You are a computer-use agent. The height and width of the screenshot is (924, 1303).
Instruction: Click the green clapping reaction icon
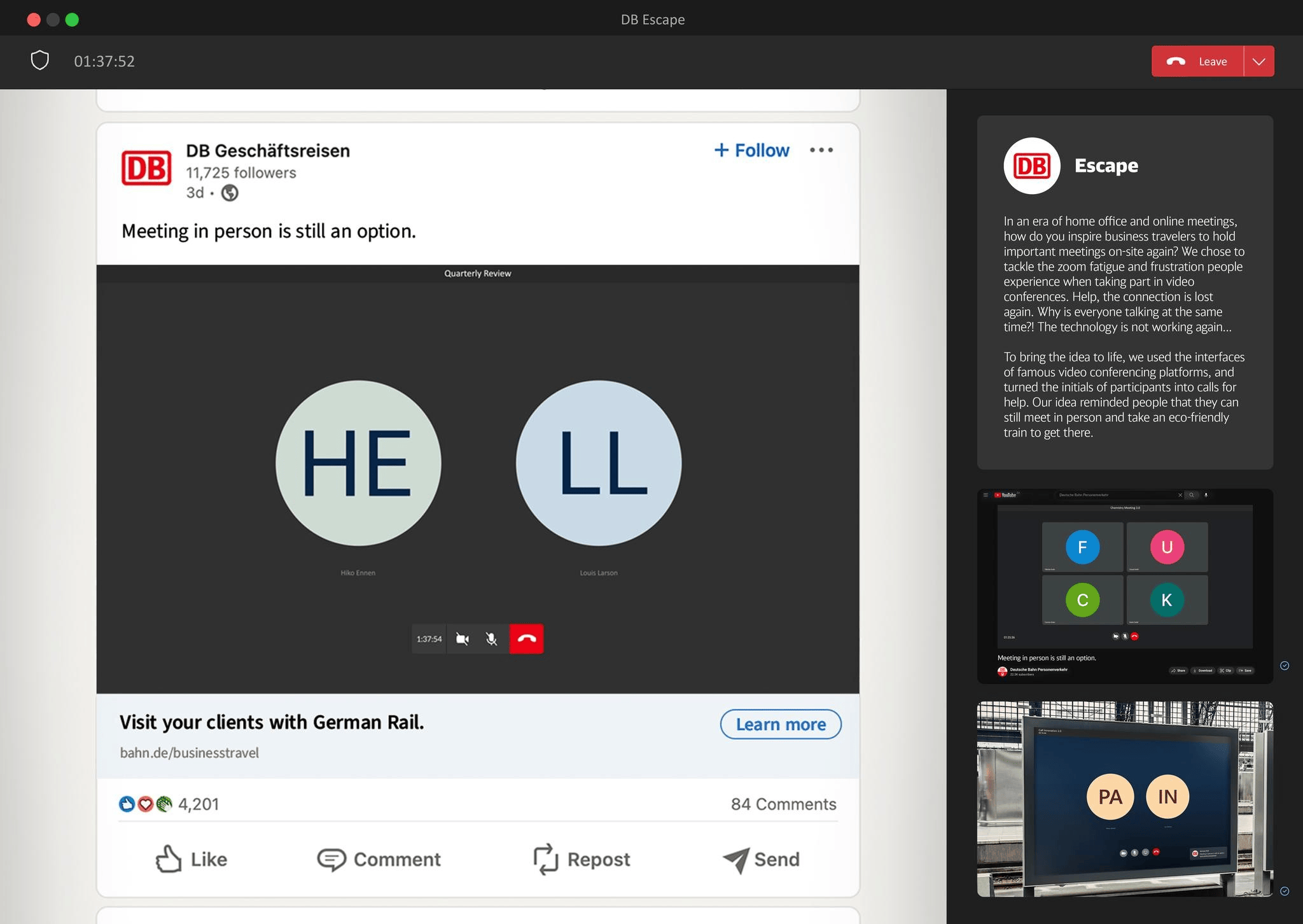(x=164, y=804)
